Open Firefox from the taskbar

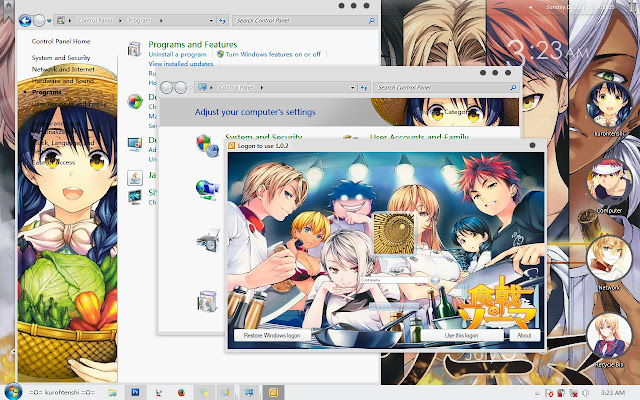[x=181, y=393]
